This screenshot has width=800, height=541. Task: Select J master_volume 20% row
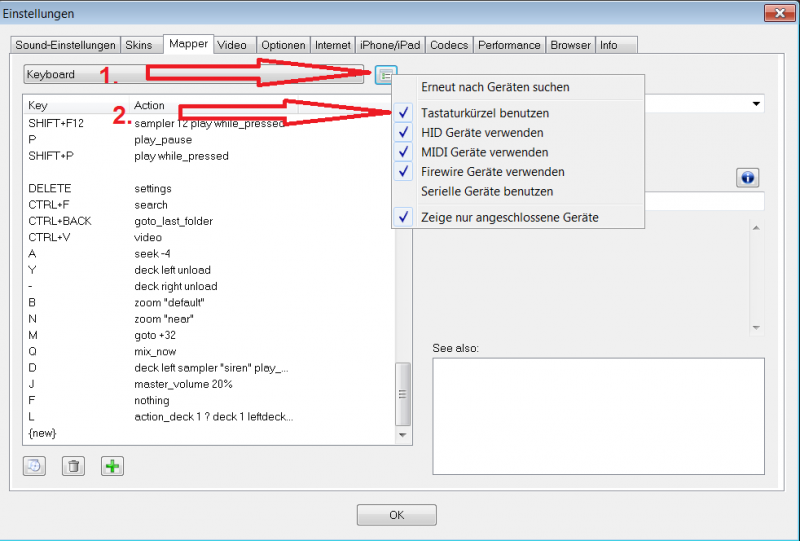(209, 384)
